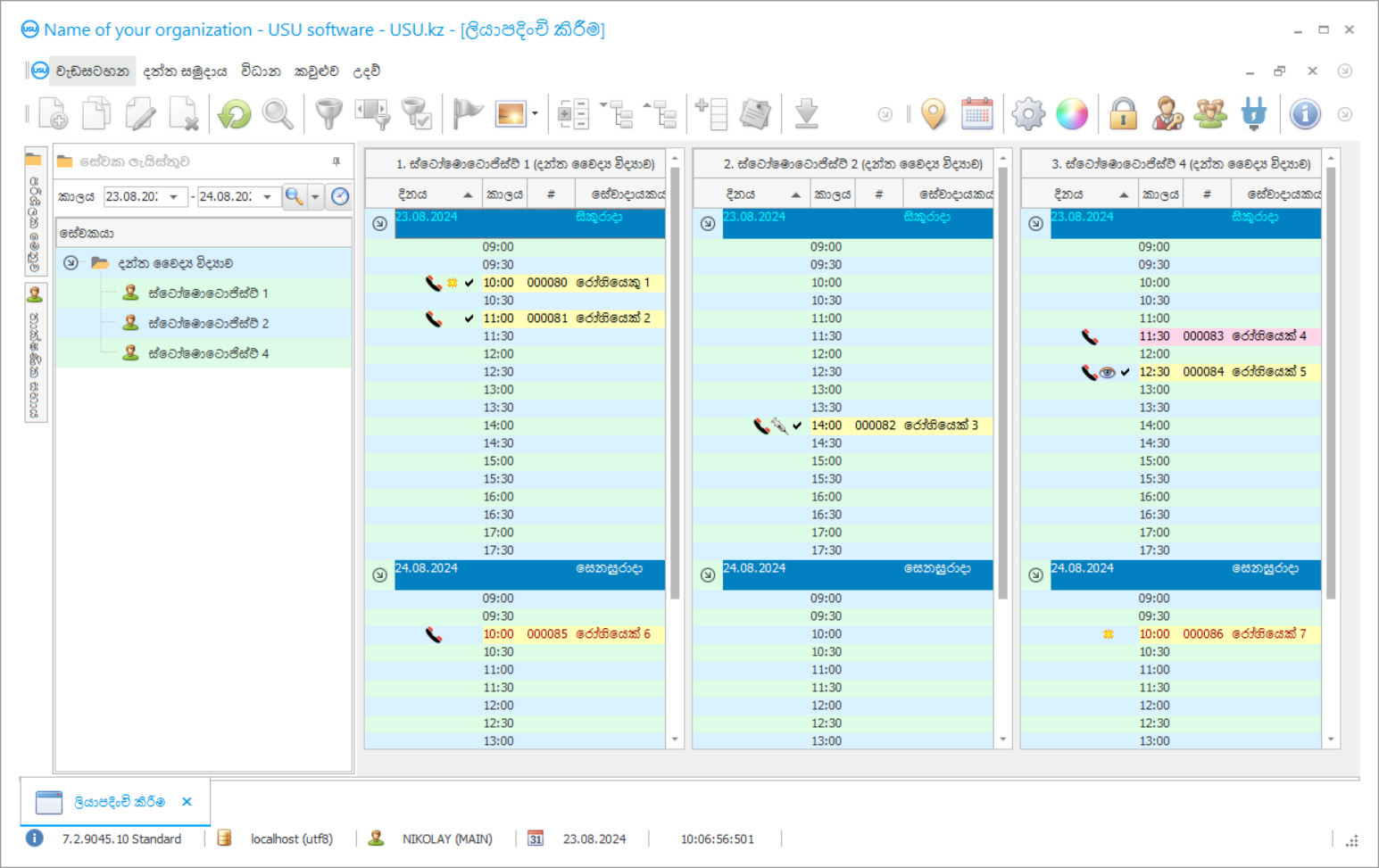The height and width of the screenshot is (868, 1379).
Task: Click the green refresh arrow toolbar icon
Action: [235, 114]
